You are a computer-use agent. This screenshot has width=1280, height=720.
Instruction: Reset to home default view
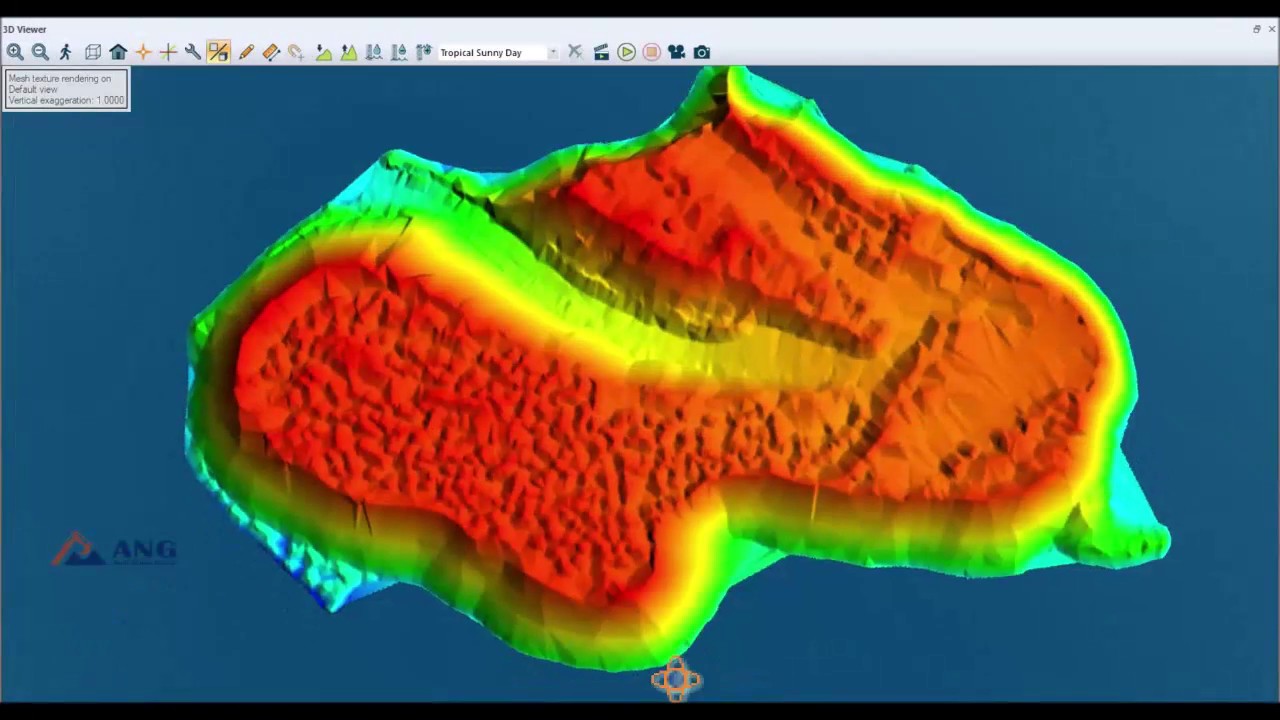[118, 52]
